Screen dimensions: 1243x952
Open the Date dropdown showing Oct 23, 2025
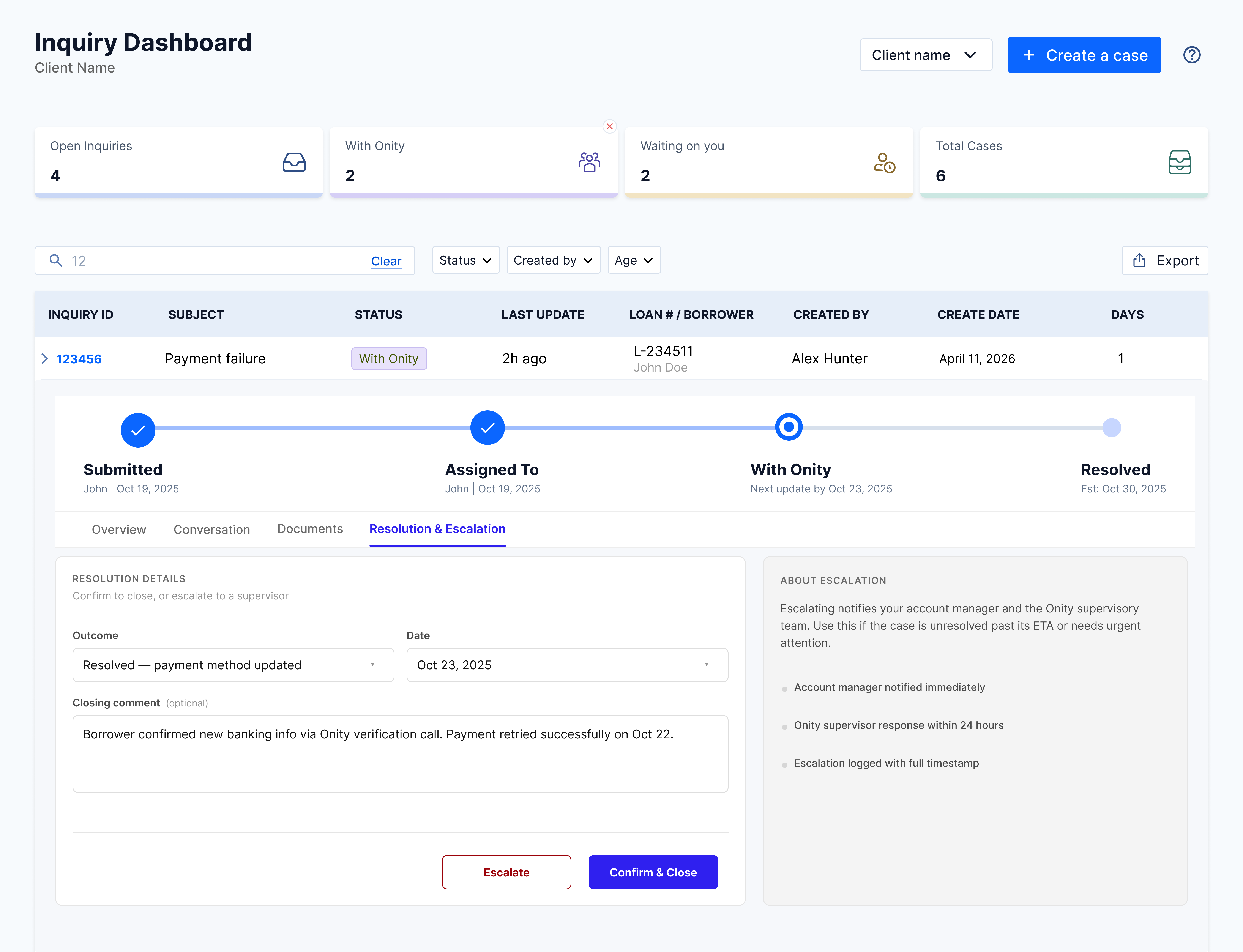pos(567,665)
